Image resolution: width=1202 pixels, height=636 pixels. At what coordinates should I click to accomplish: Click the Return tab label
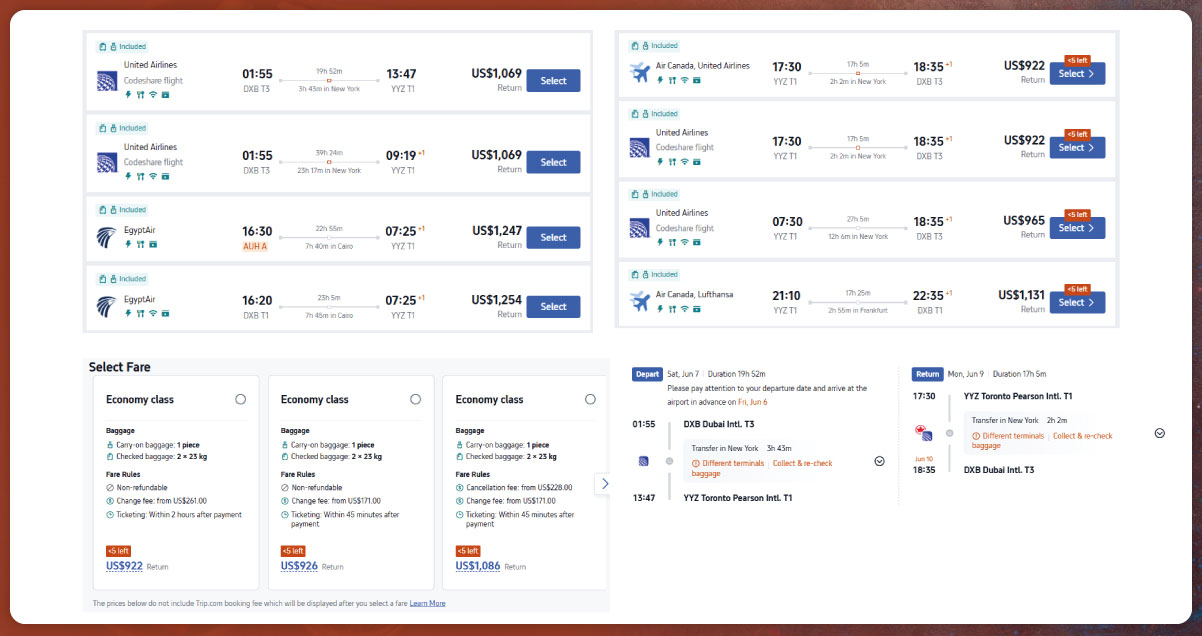[927, 374]
